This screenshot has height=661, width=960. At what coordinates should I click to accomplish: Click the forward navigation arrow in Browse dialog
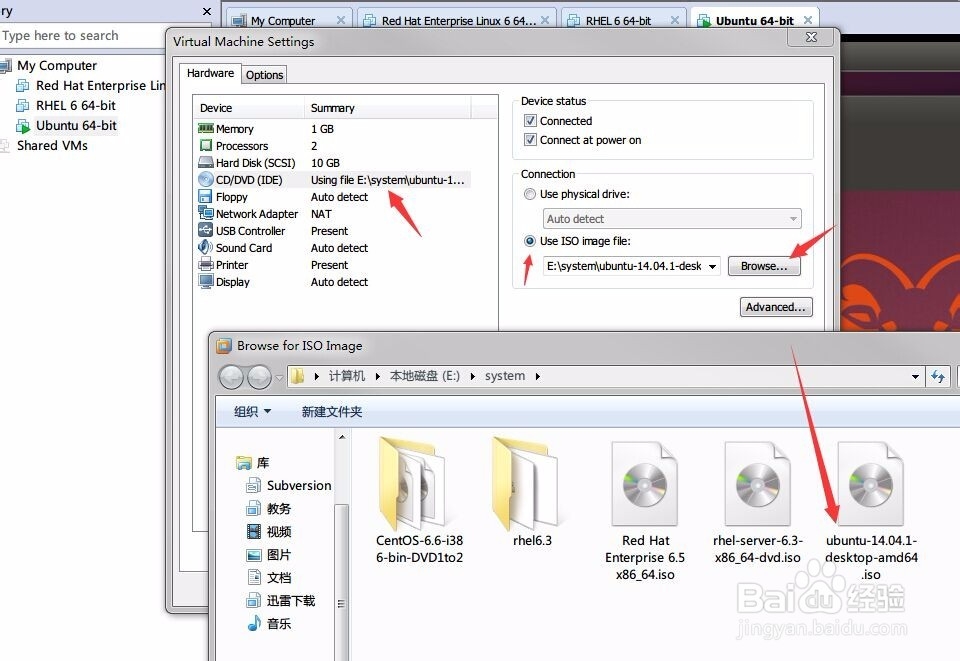259,377
